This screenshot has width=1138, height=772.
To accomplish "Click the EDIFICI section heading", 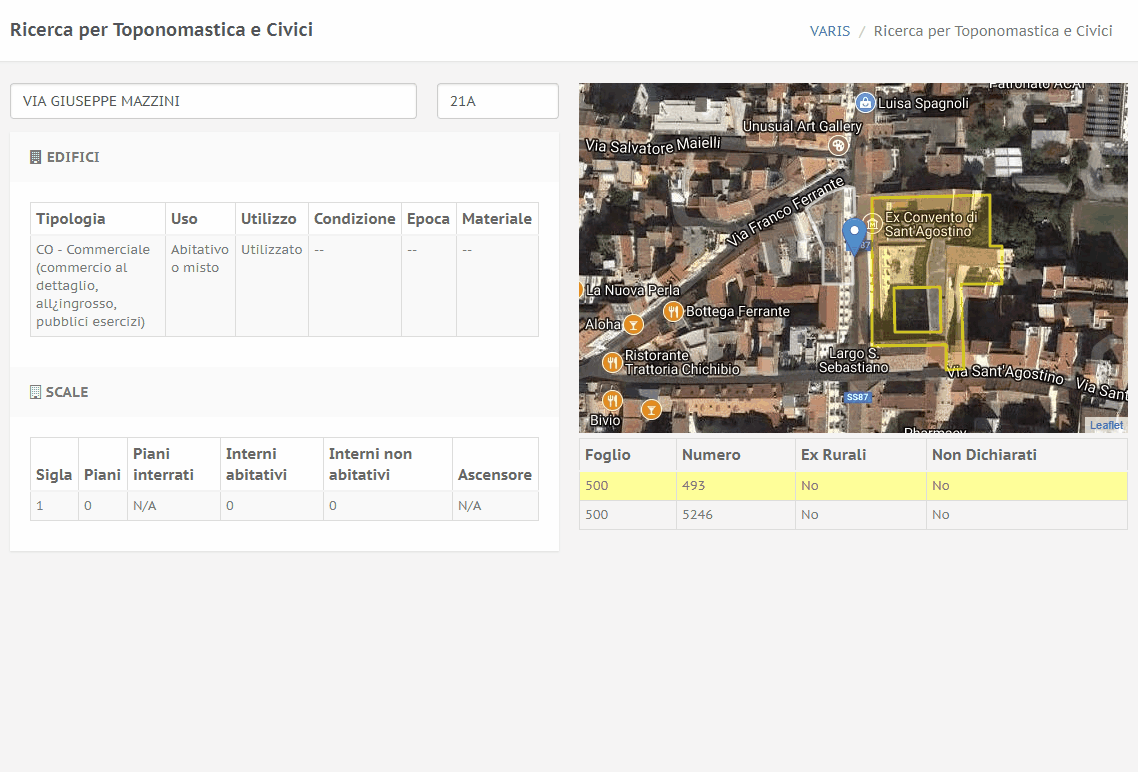I will [x=73, y=157].
